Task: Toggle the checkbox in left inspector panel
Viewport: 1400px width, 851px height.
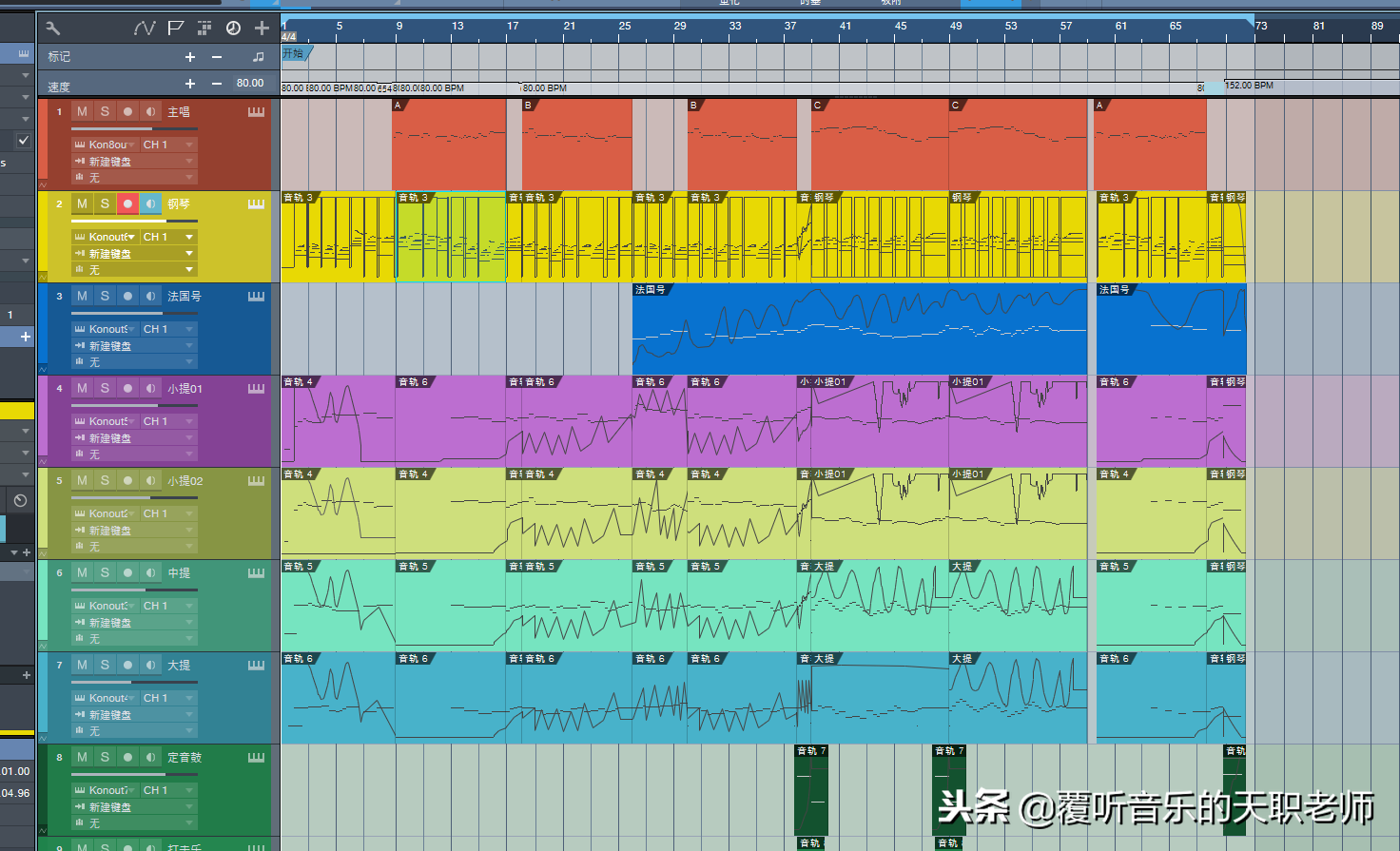Action: coord(24,141)
